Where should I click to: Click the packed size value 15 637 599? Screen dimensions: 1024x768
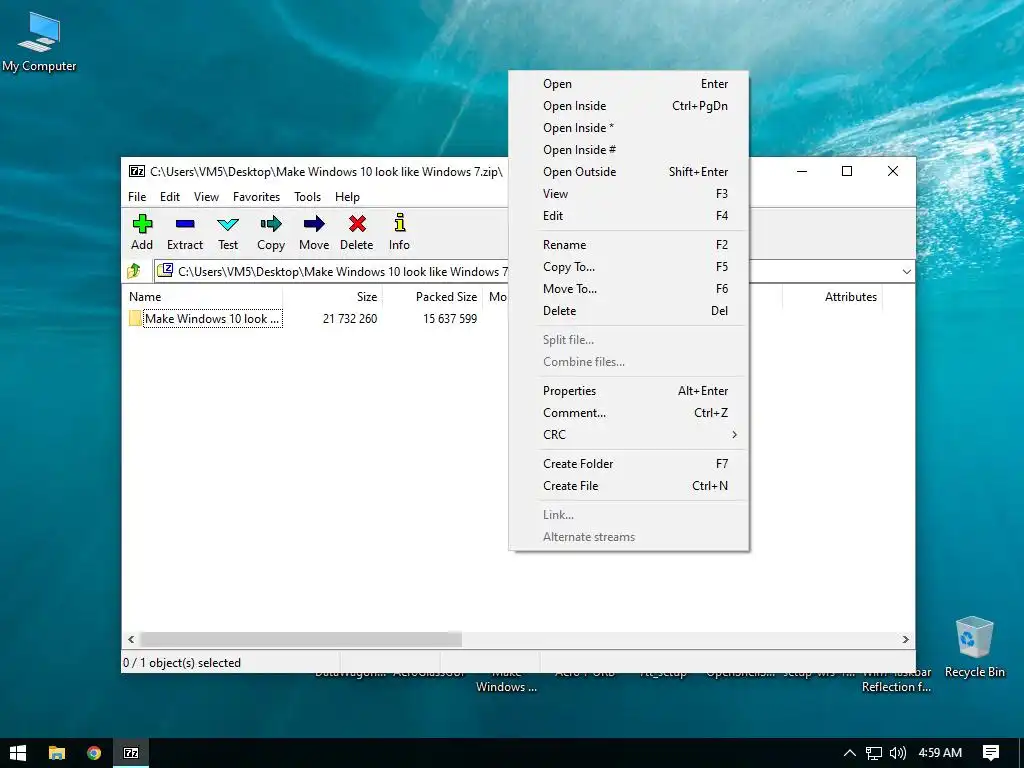(x=450, y=319)
